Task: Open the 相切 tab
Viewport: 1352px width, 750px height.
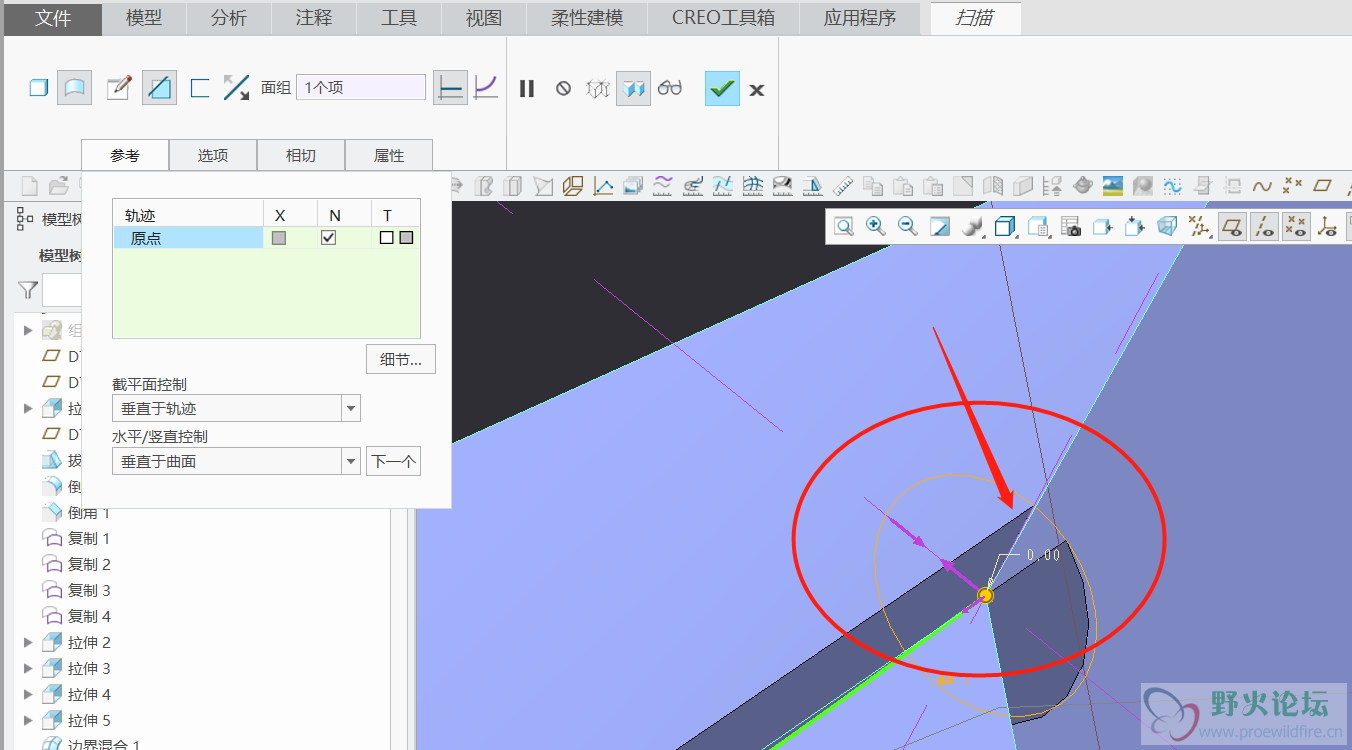Action: (x=301, y=155)
